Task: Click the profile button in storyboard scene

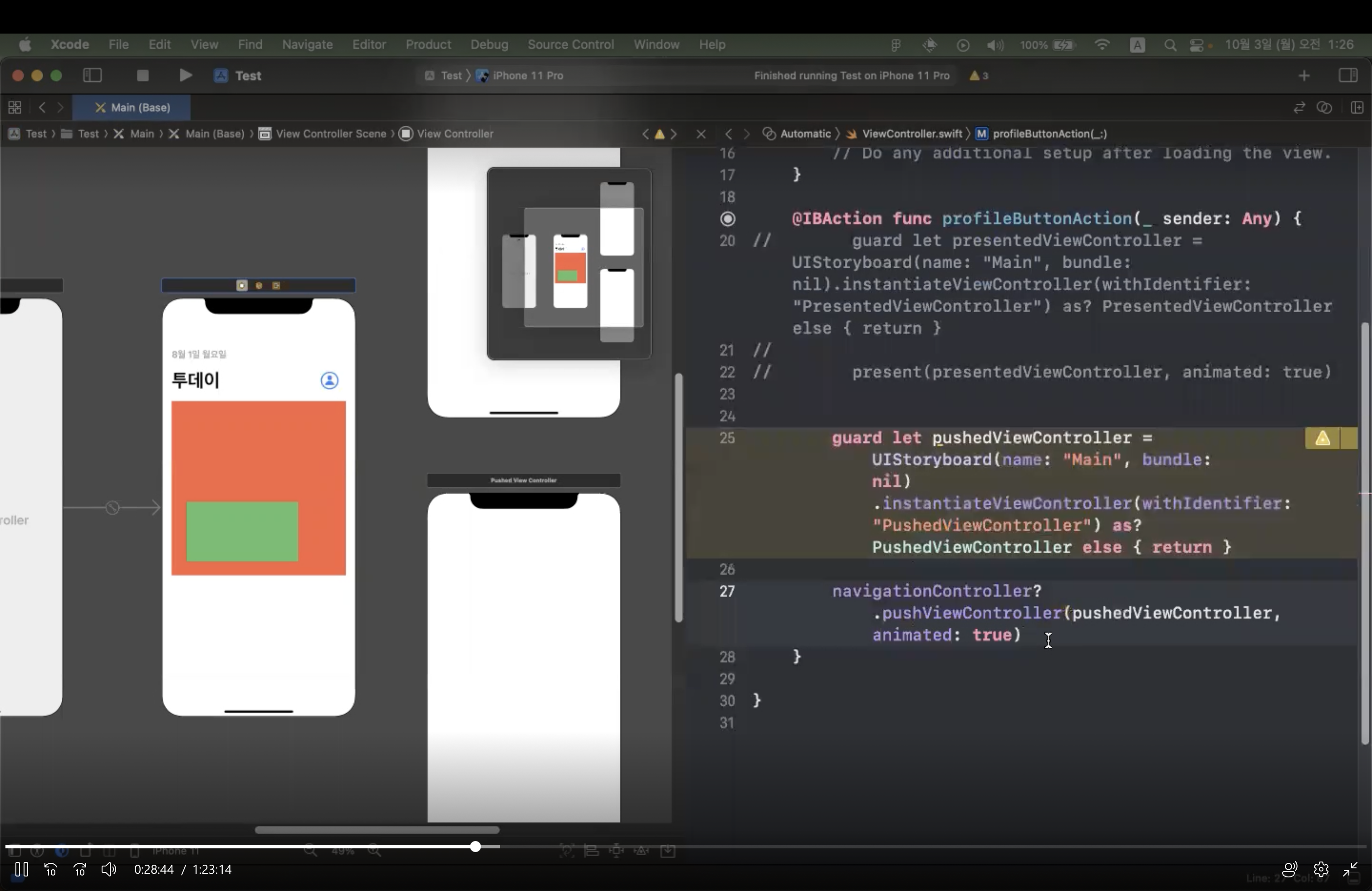Action: (329, 380)
